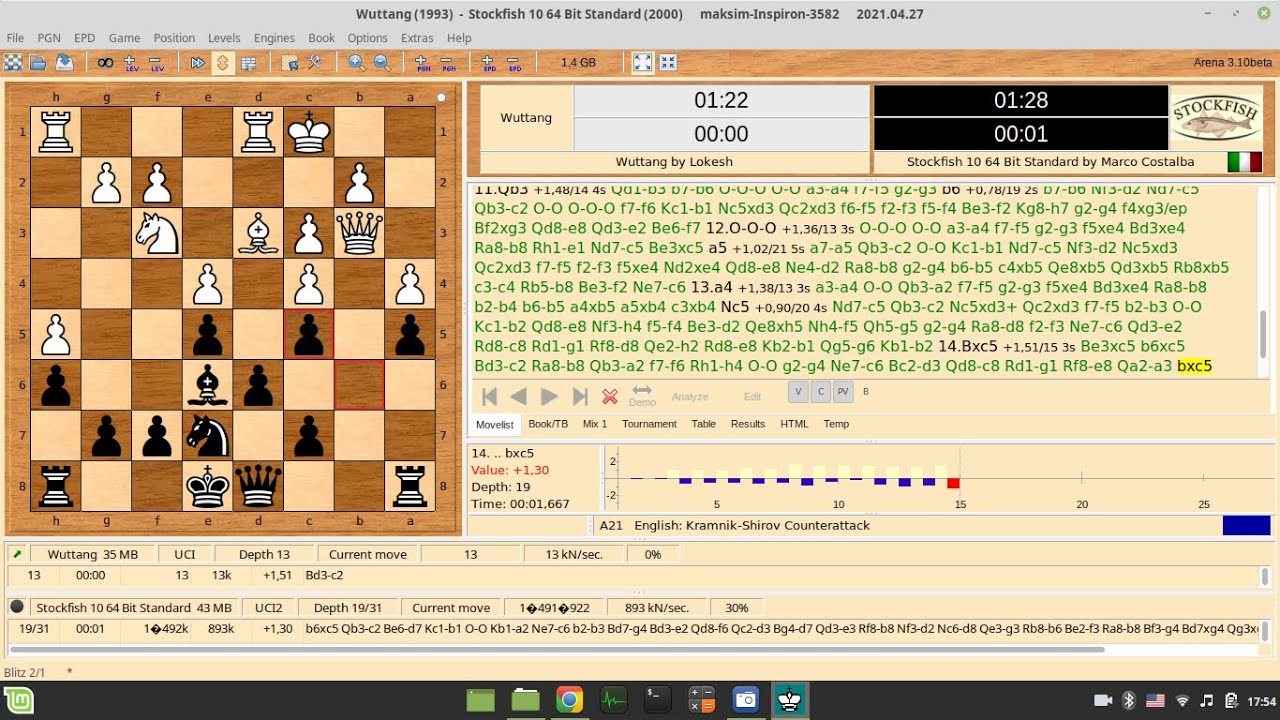This screenshot has width=1280, height=720.
Task: Switch to the Movelist tab
Action: click(x=494, y=424)
